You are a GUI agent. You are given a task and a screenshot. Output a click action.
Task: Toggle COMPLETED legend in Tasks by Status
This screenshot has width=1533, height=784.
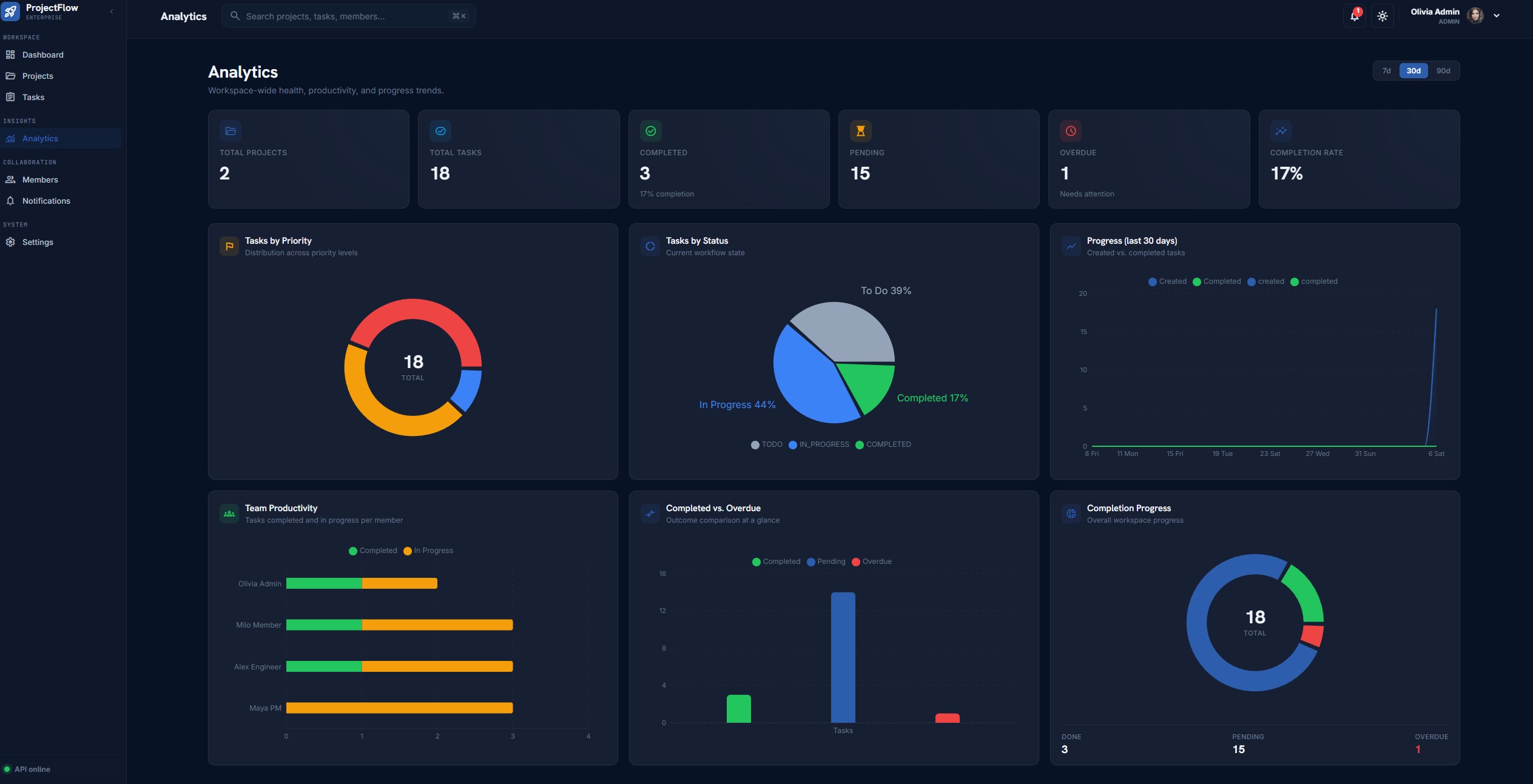883,444
